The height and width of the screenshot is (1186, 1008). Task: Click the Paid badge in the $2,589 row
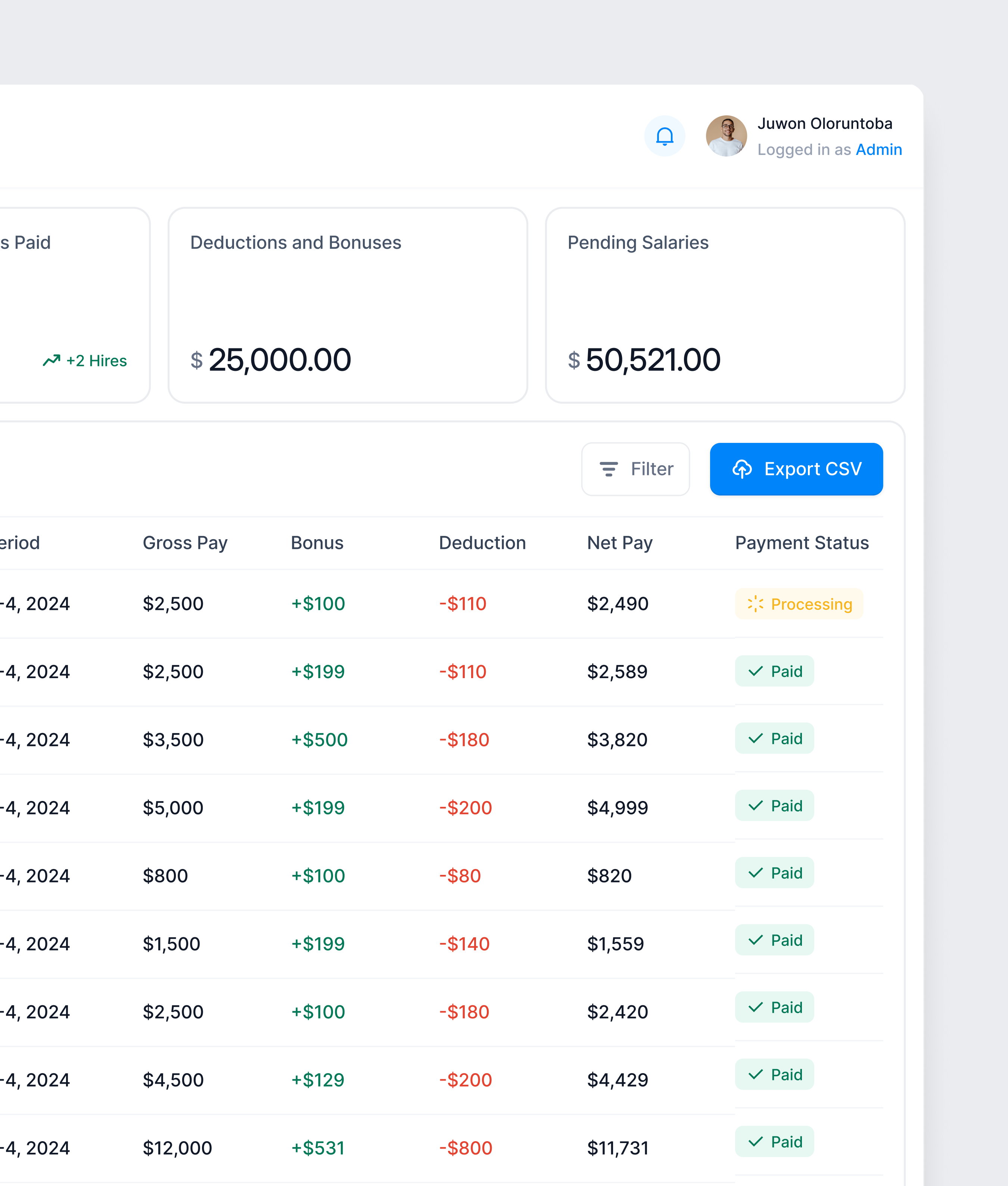point(774,671)
